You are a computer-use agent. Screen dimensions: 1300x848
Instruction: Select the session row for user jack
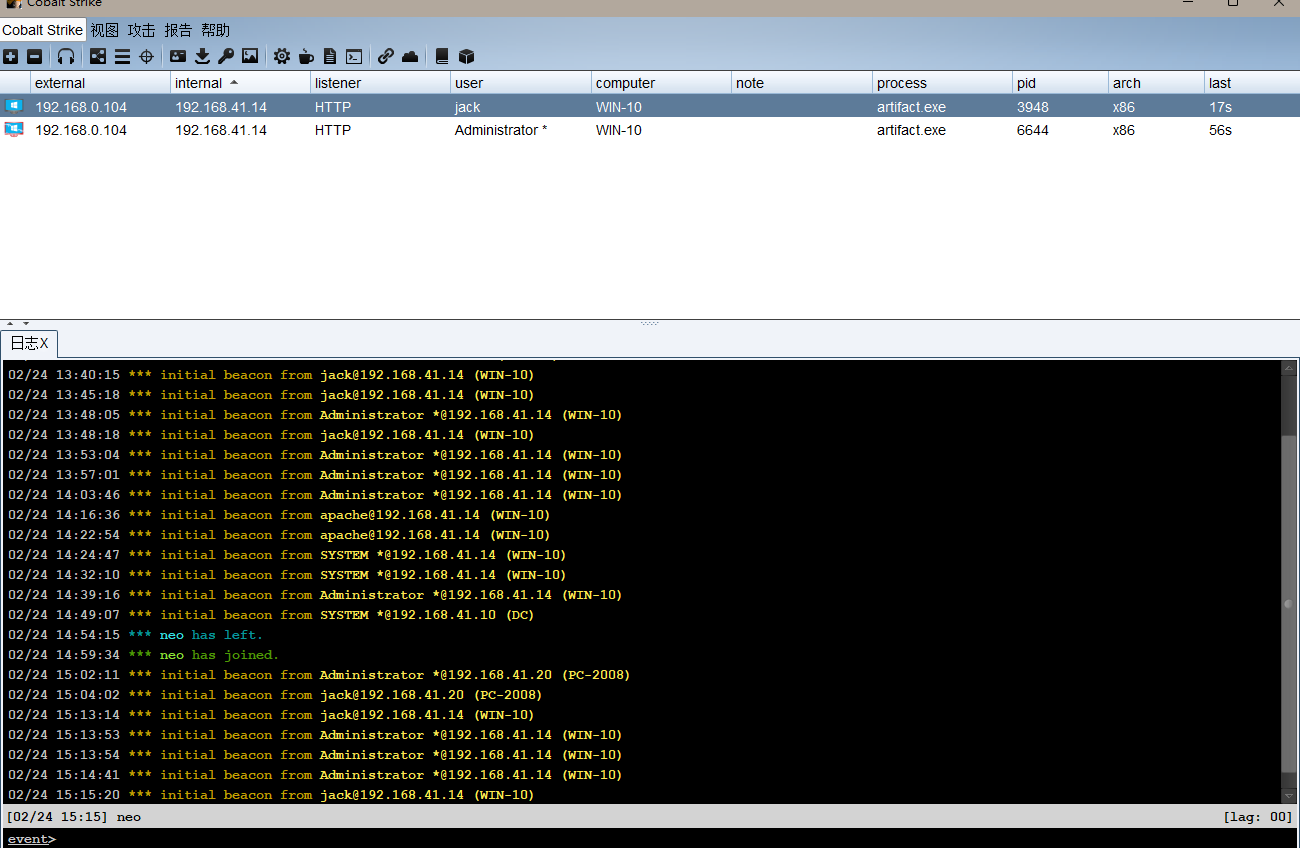[650, 106]
